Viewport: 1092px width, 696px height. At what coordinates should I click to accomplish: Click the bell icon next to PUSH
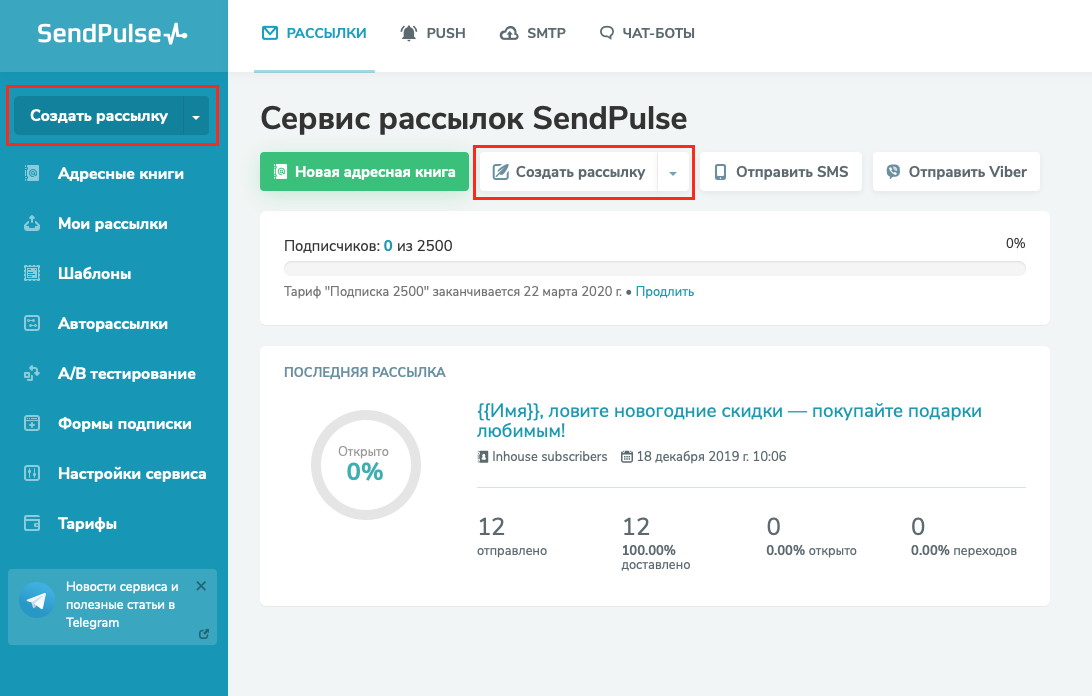click(x=409, y=33)
